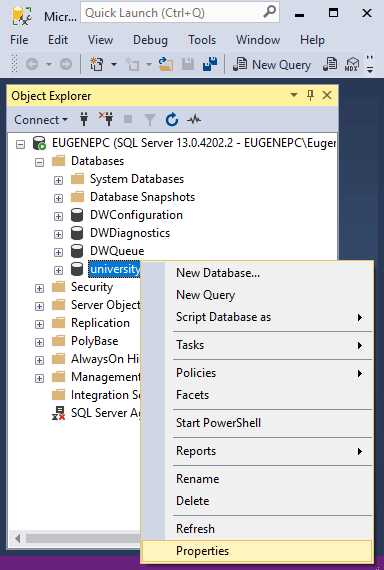Click the Navigate Backward arrow icon
The image size is (384, 570).
32,64
